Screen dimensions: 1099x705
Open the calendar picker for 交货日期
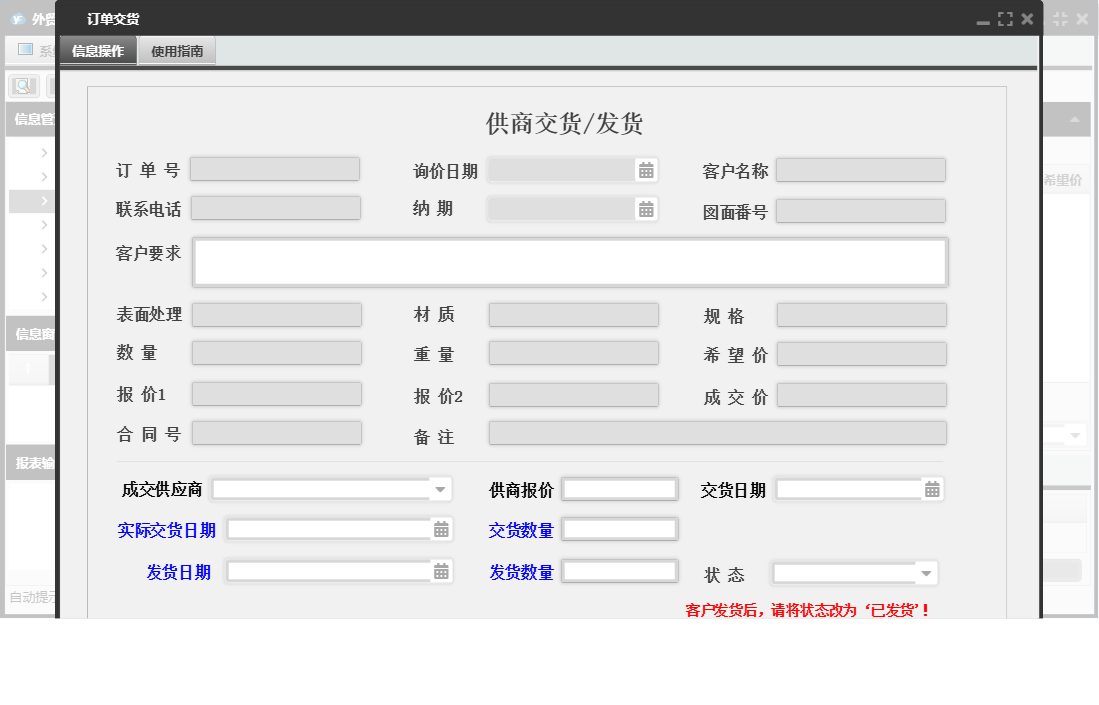tap(931, 489)
